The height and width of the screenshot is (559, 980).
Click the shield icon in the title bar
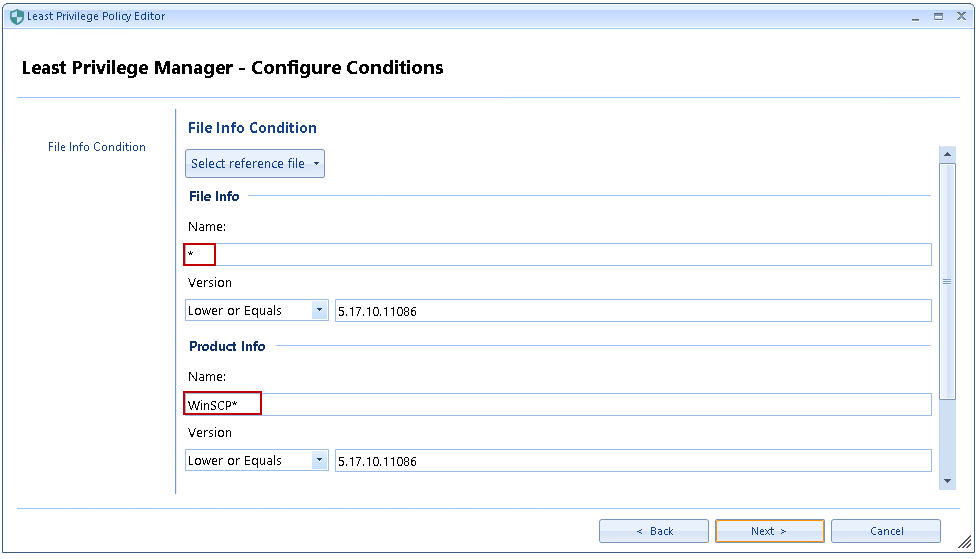(16, 16)
